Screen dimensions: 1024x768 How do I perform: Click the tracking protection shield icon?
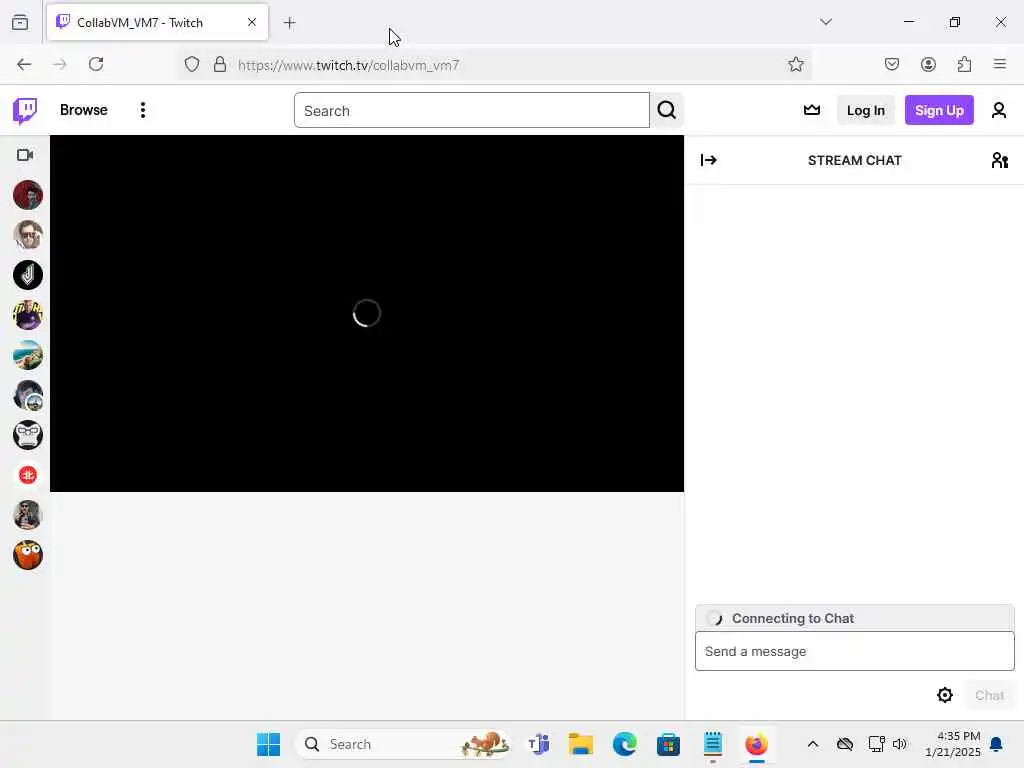[191, 64]
